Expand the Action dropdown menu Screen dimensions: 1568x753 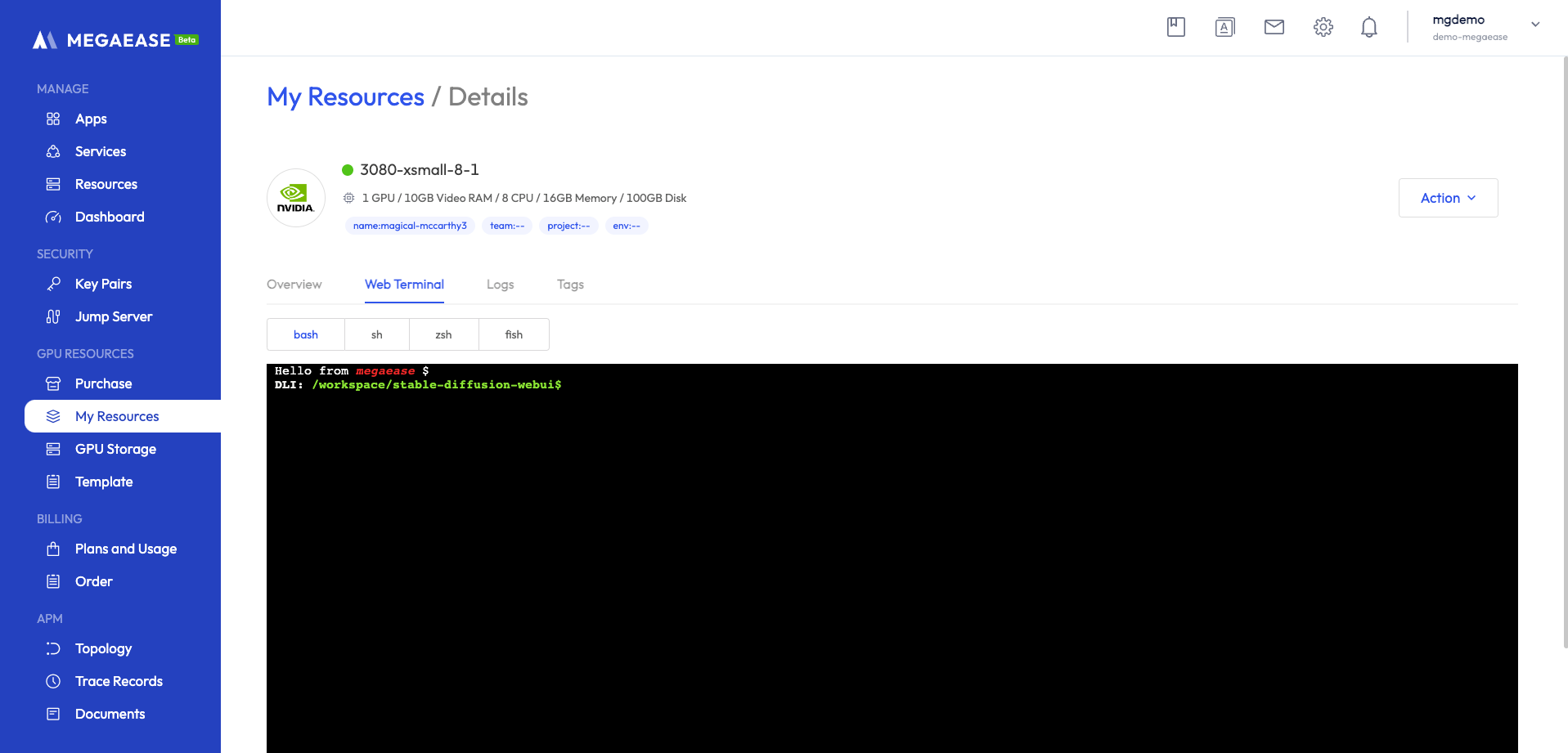coord(1447,198)
